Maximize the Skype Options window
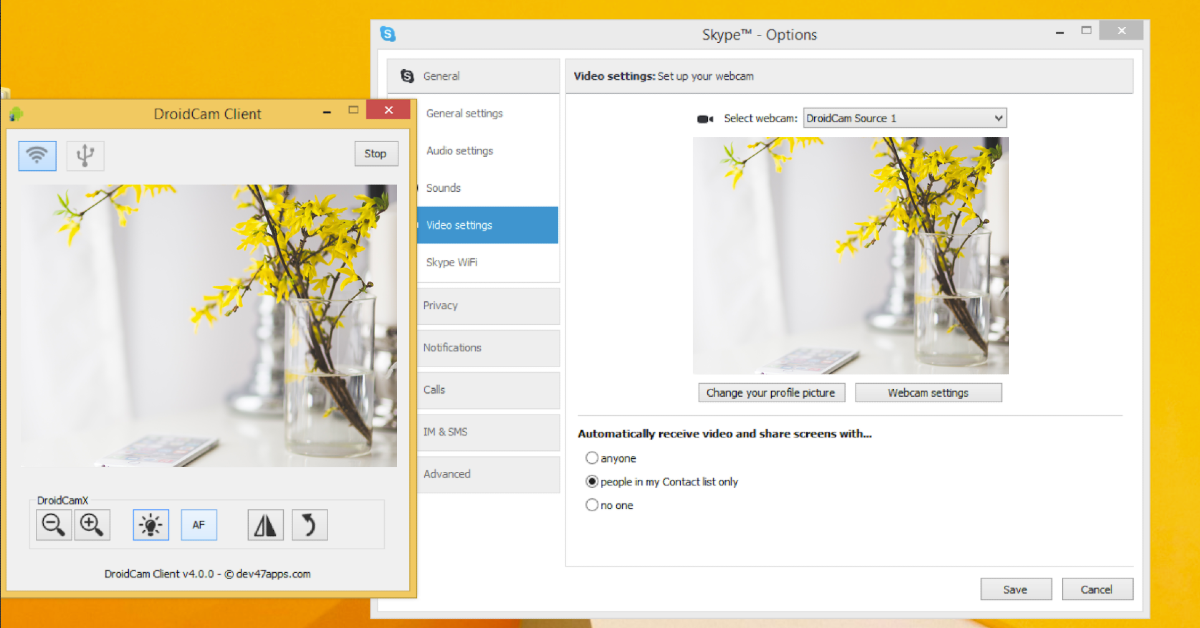The image size is (1200, 628). tap(1086, 31)
